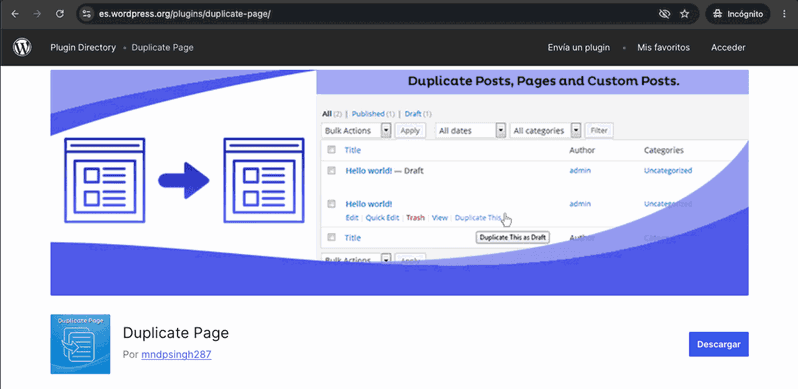This screenshot has height=389, width=798.
Task: Click the Categories column header
Action: click(664, 150)
